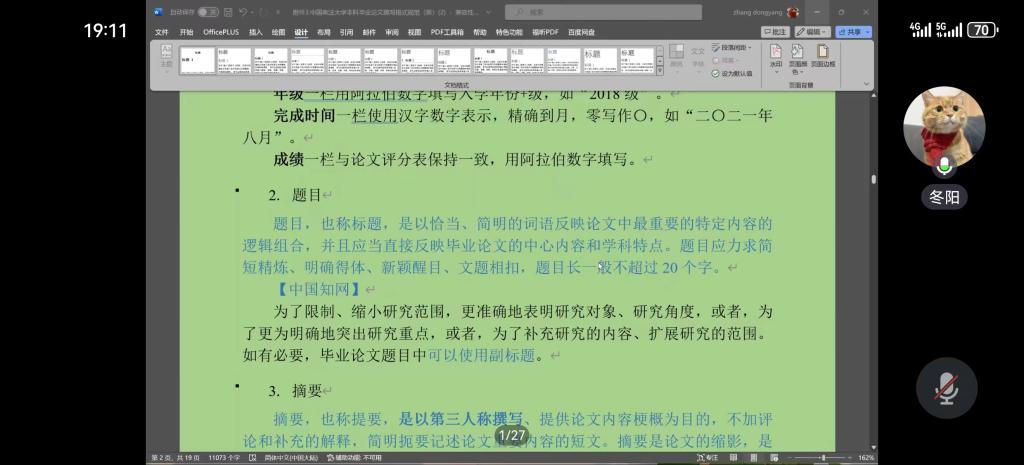Click the Page Borders (页面边框) icon
The width and height of the screenshot is (1024, 465).
coord(822,54)
